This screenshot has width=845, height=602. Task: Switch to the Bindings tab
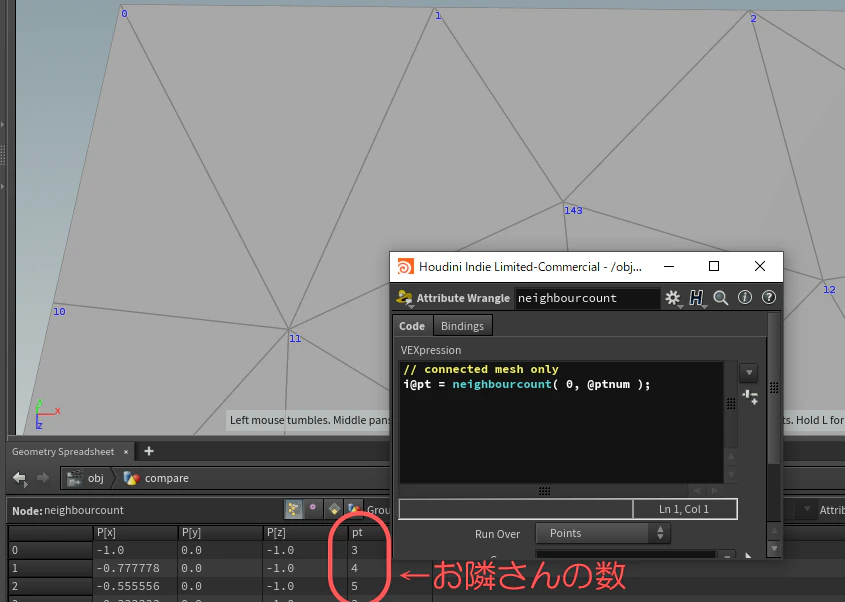(462, 326)
